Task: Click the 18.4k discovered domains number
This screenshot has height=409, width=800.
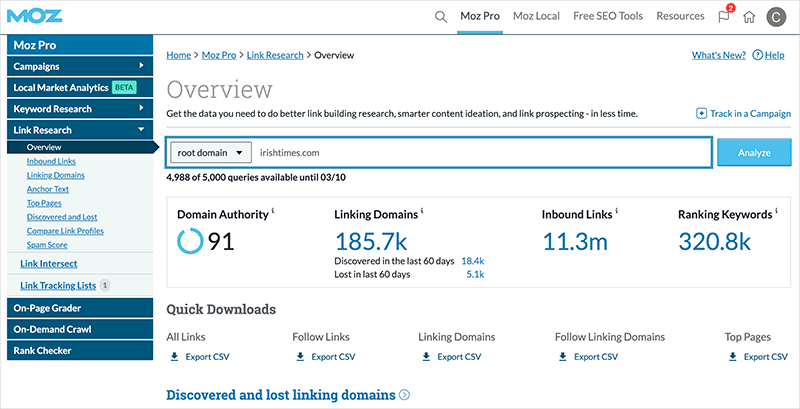Action: 472,261
